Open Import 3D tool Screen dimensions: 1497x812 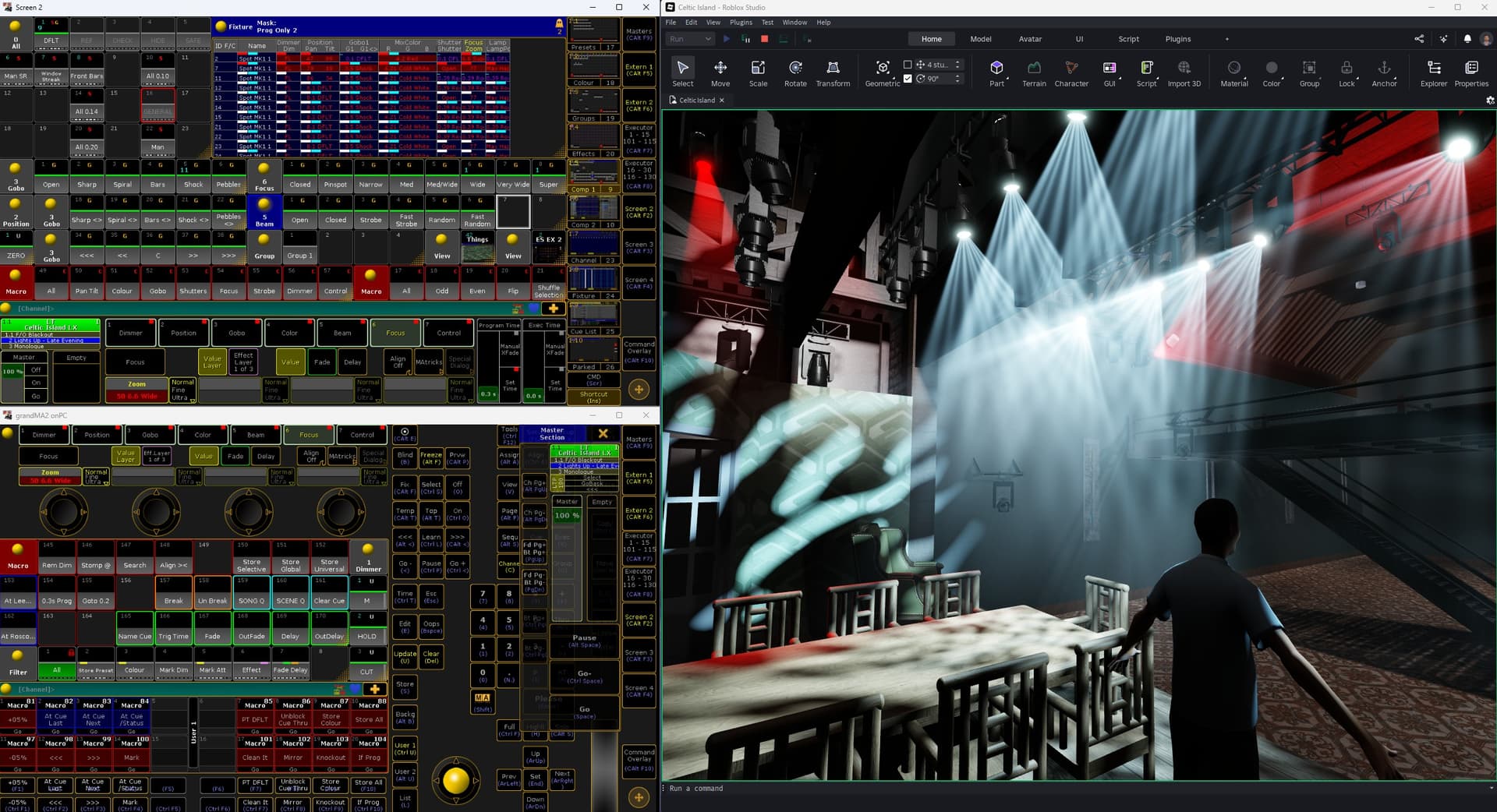1184,72
